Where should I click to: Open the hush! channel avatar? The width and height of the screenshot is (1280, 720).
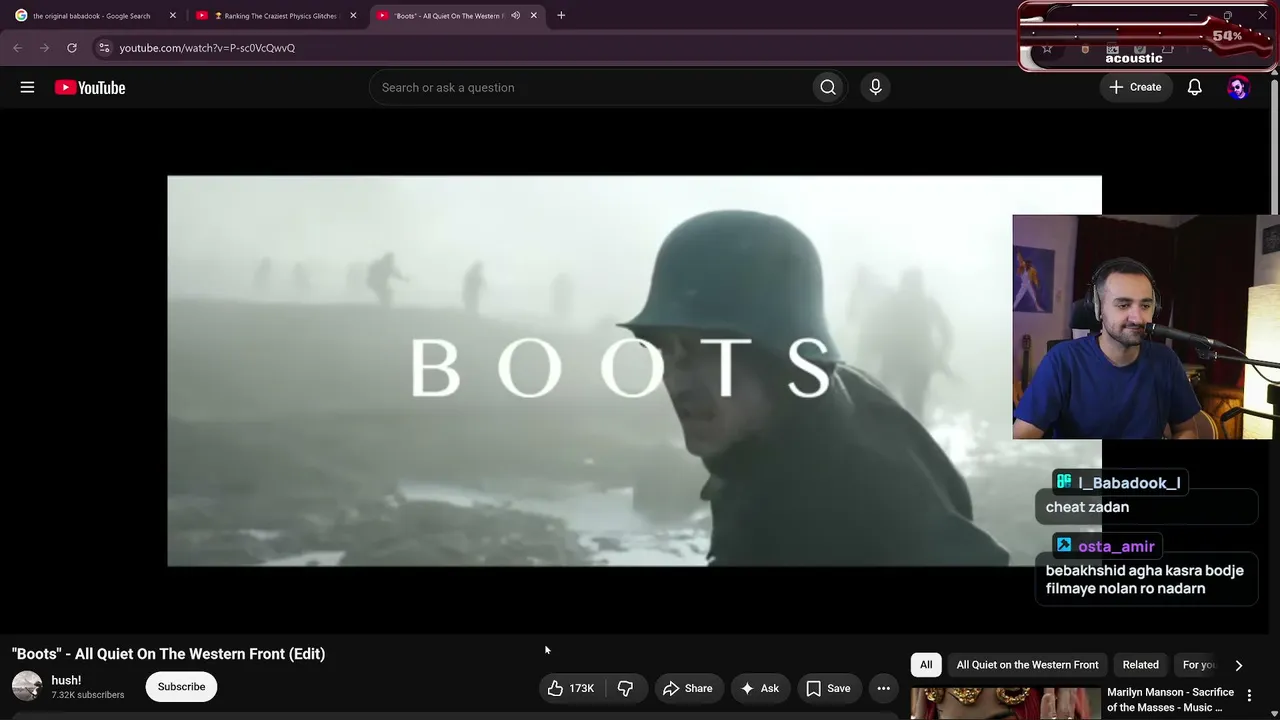point(27,686)
